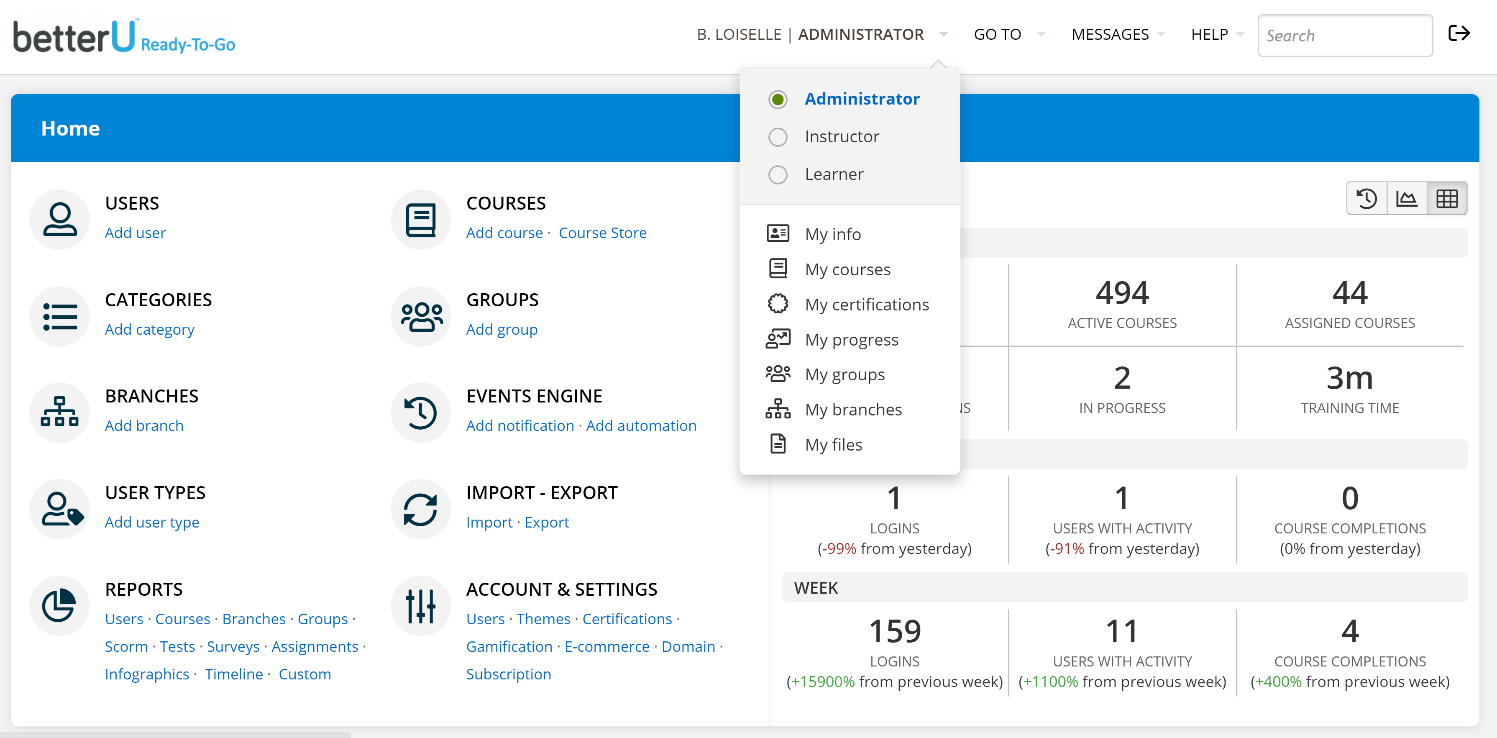Viewport: 1497px width, 738px height.
Task: Expand the Help dropdown
Action: coord(1216,35)
